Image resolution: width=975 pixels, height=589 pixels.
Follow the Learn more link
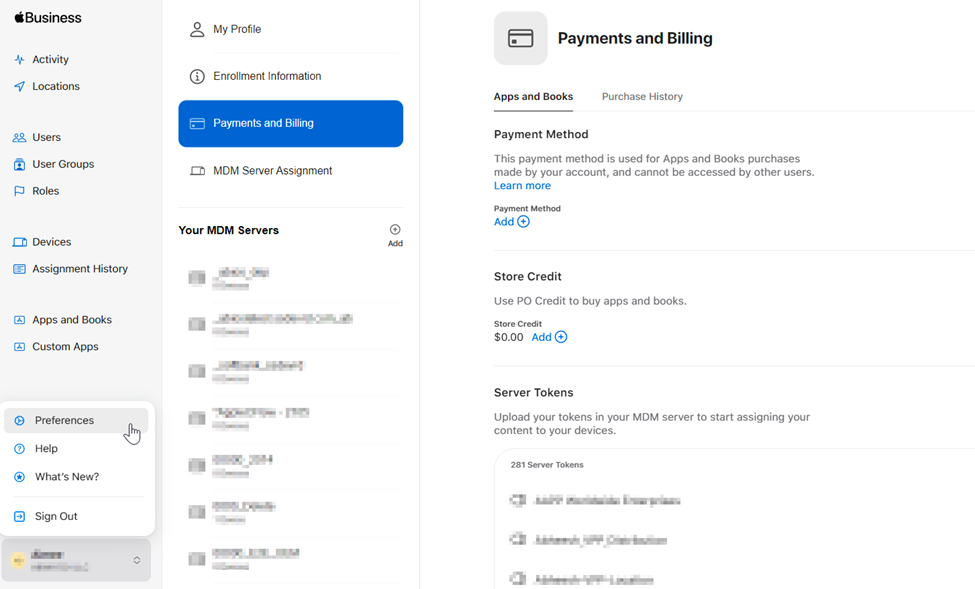522,186
